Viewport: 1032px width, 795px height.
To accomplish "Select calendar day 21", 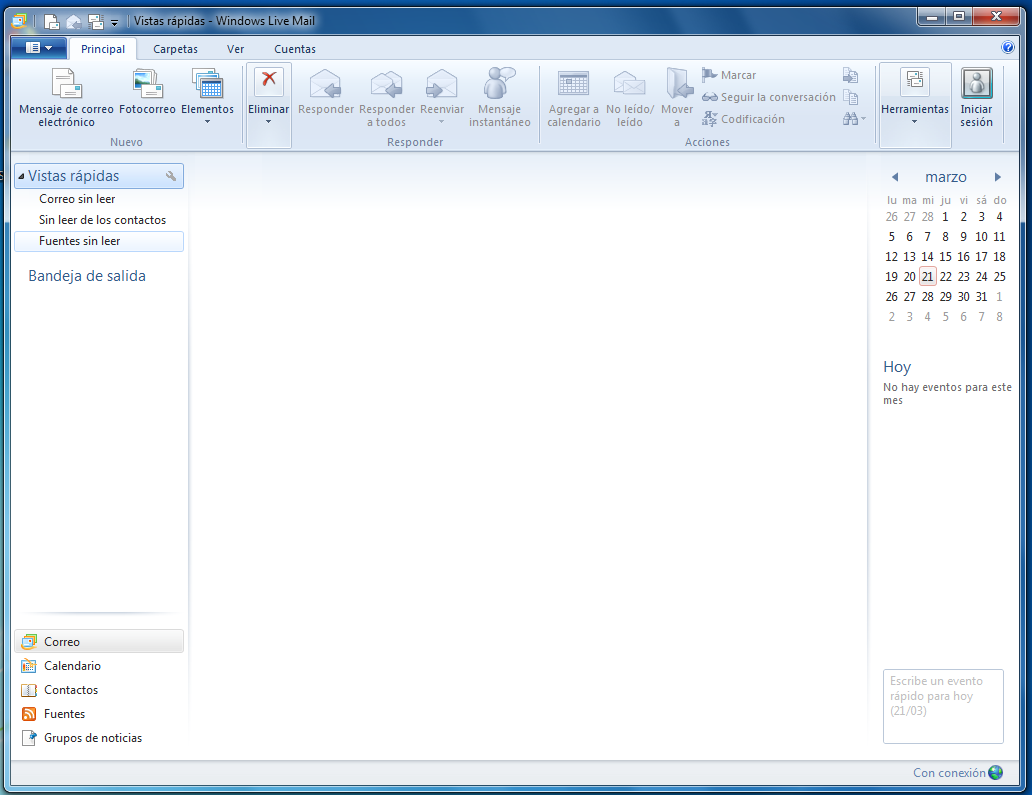I will pyautogui.click(x=927, y=276).
